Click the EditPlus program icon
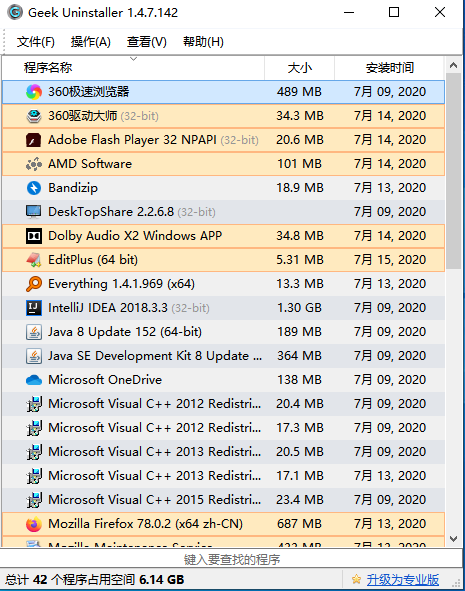 34,260
